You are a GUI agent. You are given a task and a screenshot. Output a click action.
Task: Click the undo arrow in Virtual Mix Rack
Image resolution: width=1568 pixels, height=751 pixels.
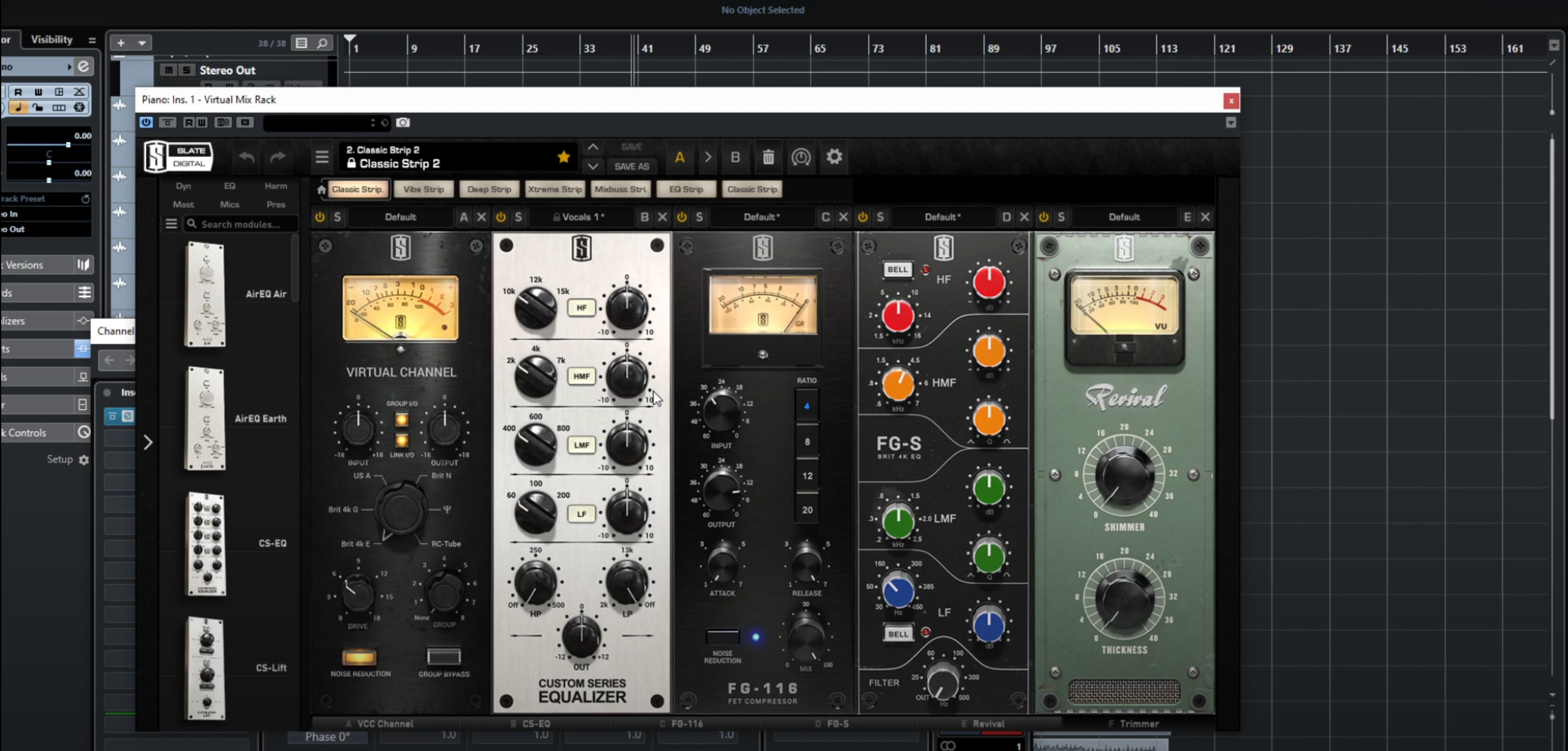coord(246,157)
